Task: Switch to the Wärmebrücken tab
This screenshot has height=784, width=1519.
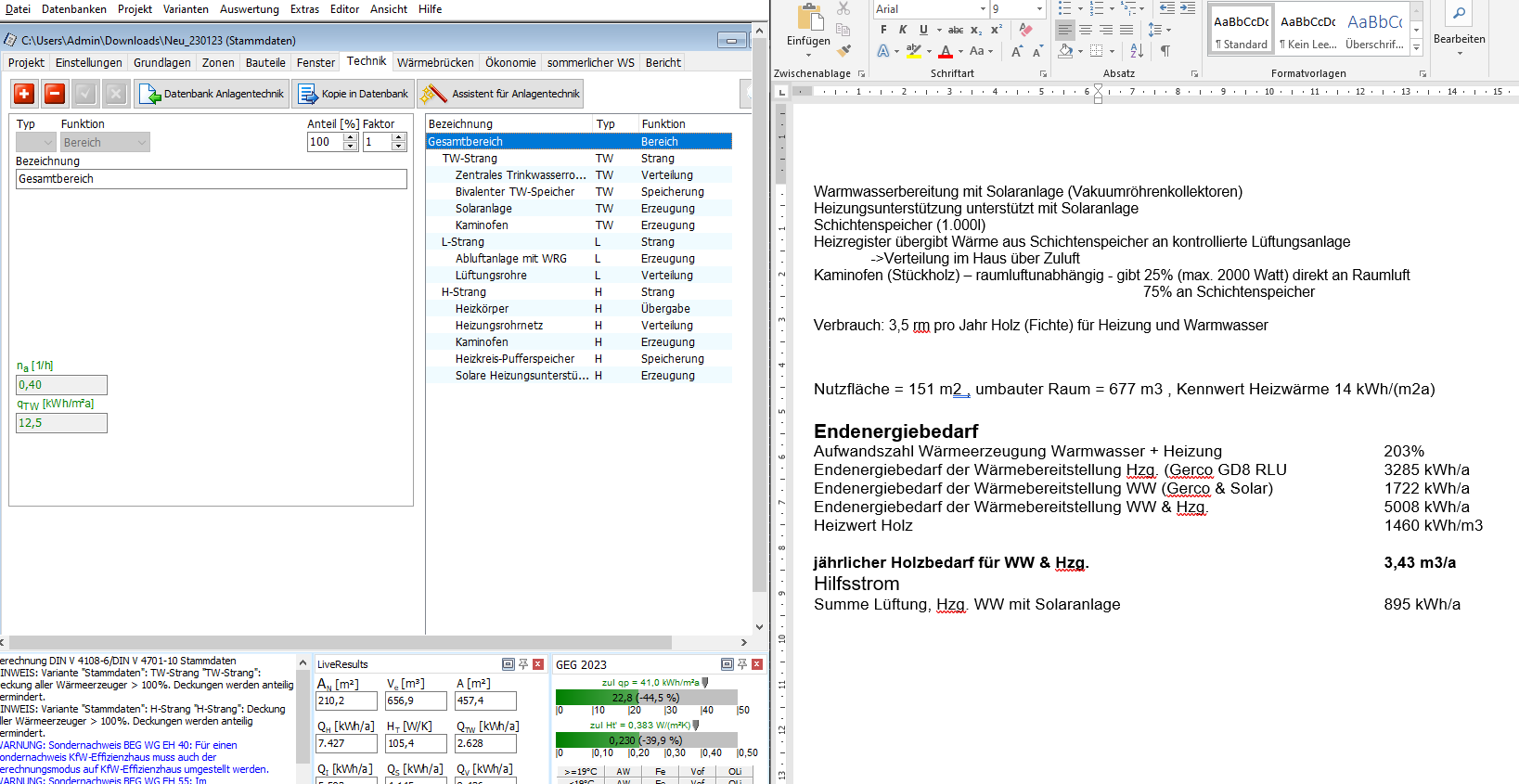Action: [x=435, y=63]
